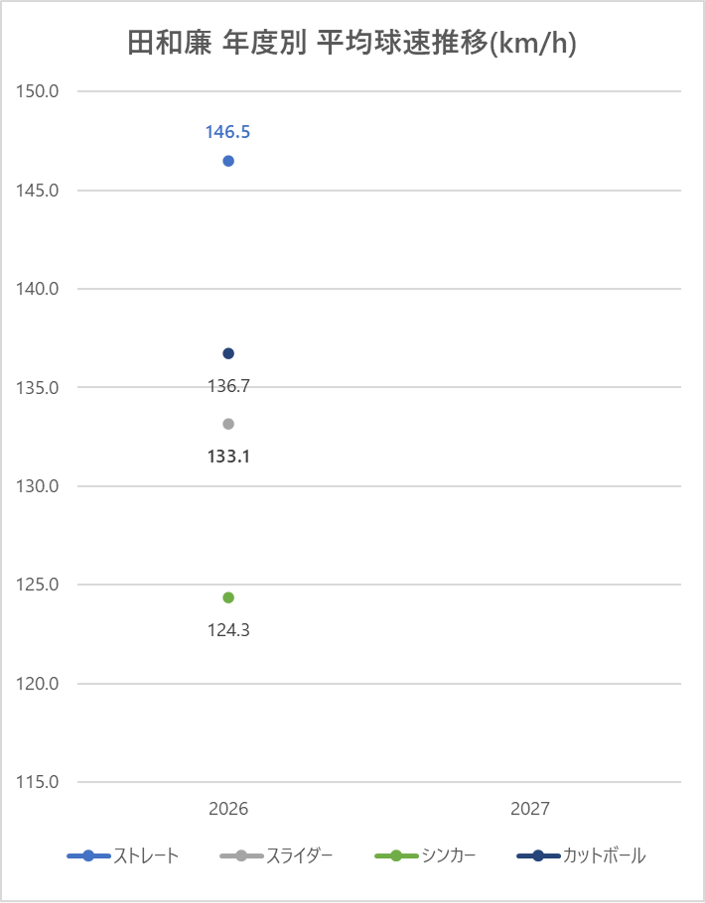Viewport: 705px width, 903px height.
Task: Select the blue ストレート data point
Action: [x=228, y=161]
